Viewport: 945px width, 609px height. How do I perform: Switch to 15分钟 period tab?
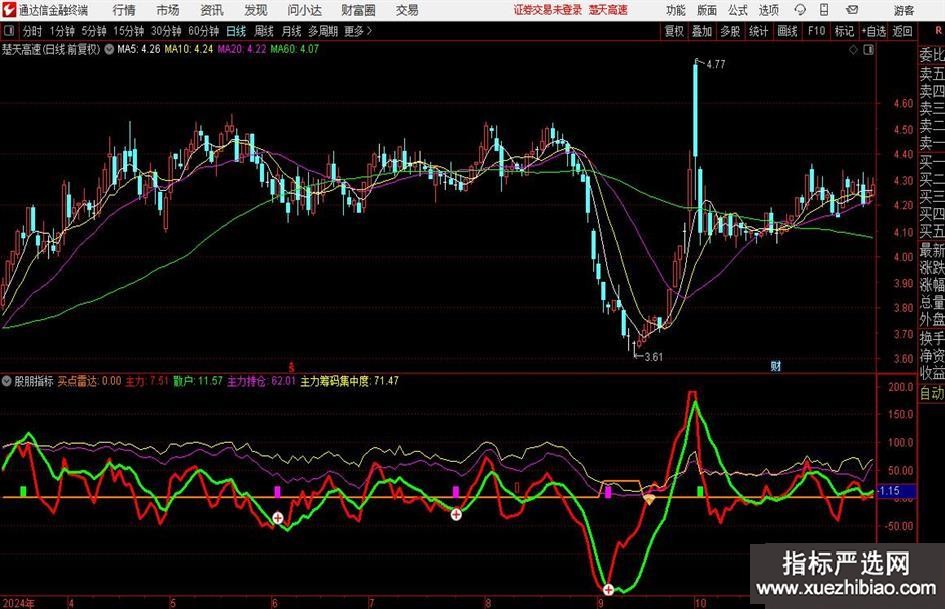pos(129,31)
